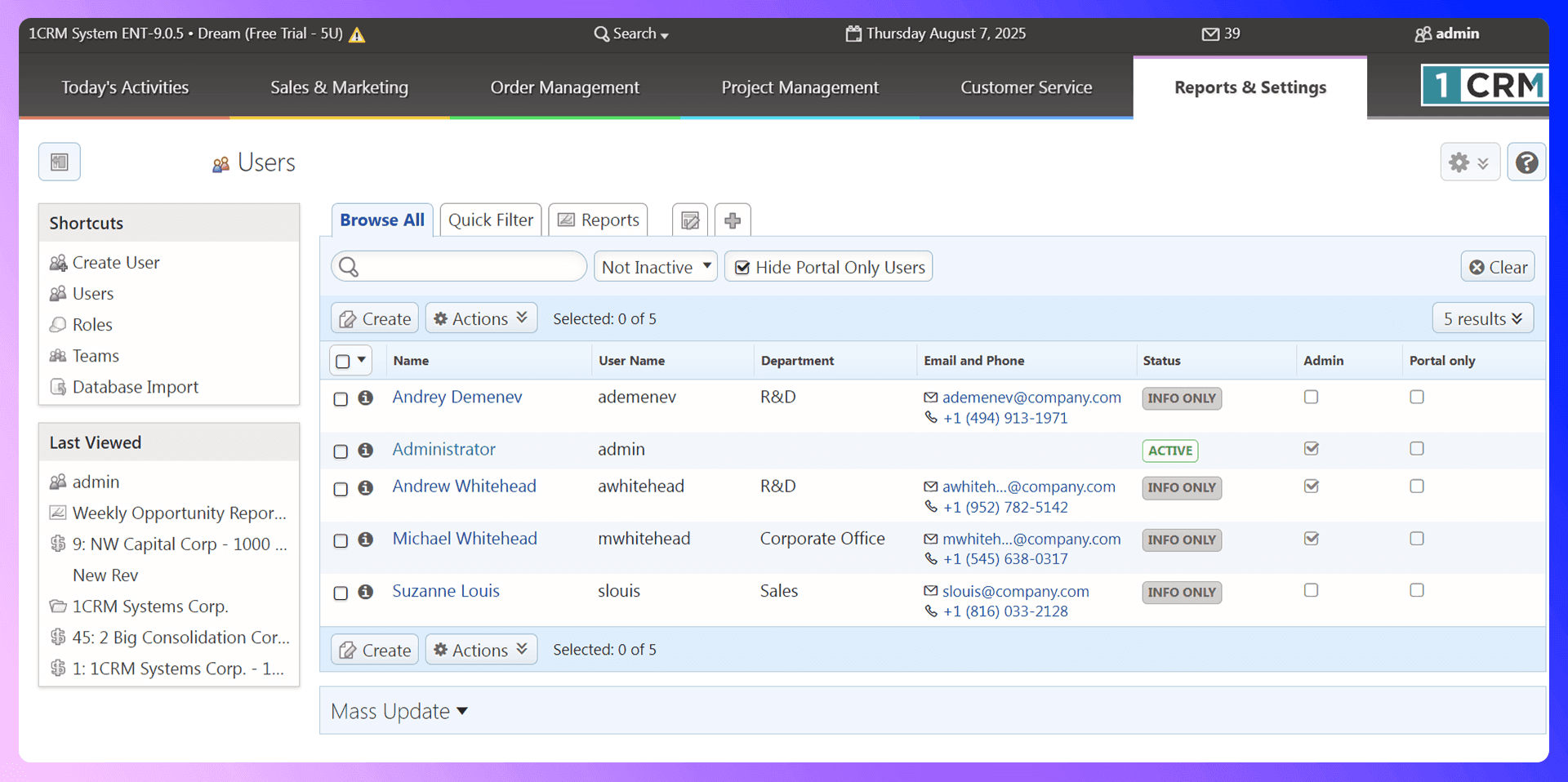
Task: Select the Andrew Whitehead row checkbox
Action: click(x=341, y=489)
